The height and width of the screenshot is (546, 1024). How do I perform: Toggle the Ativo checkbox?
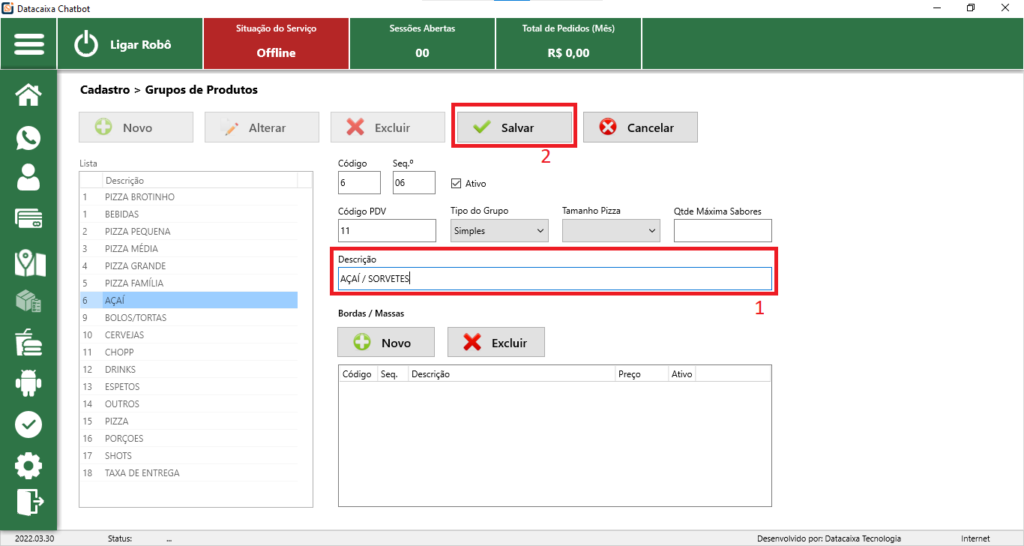[x=457, y=184]
